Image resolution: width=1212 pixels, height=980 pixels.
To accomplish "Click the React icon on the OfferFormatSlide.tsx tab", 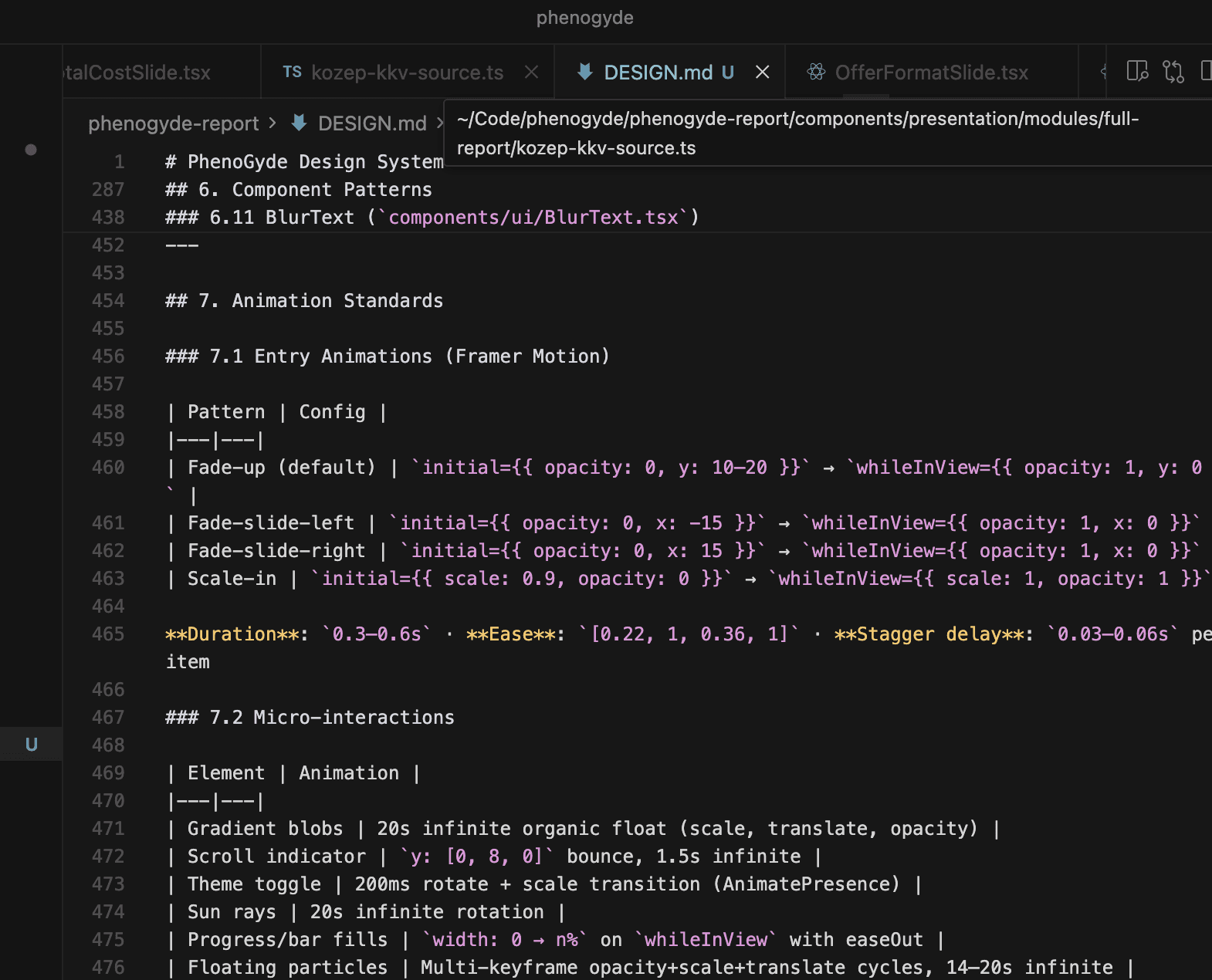I will coord(816,72).
